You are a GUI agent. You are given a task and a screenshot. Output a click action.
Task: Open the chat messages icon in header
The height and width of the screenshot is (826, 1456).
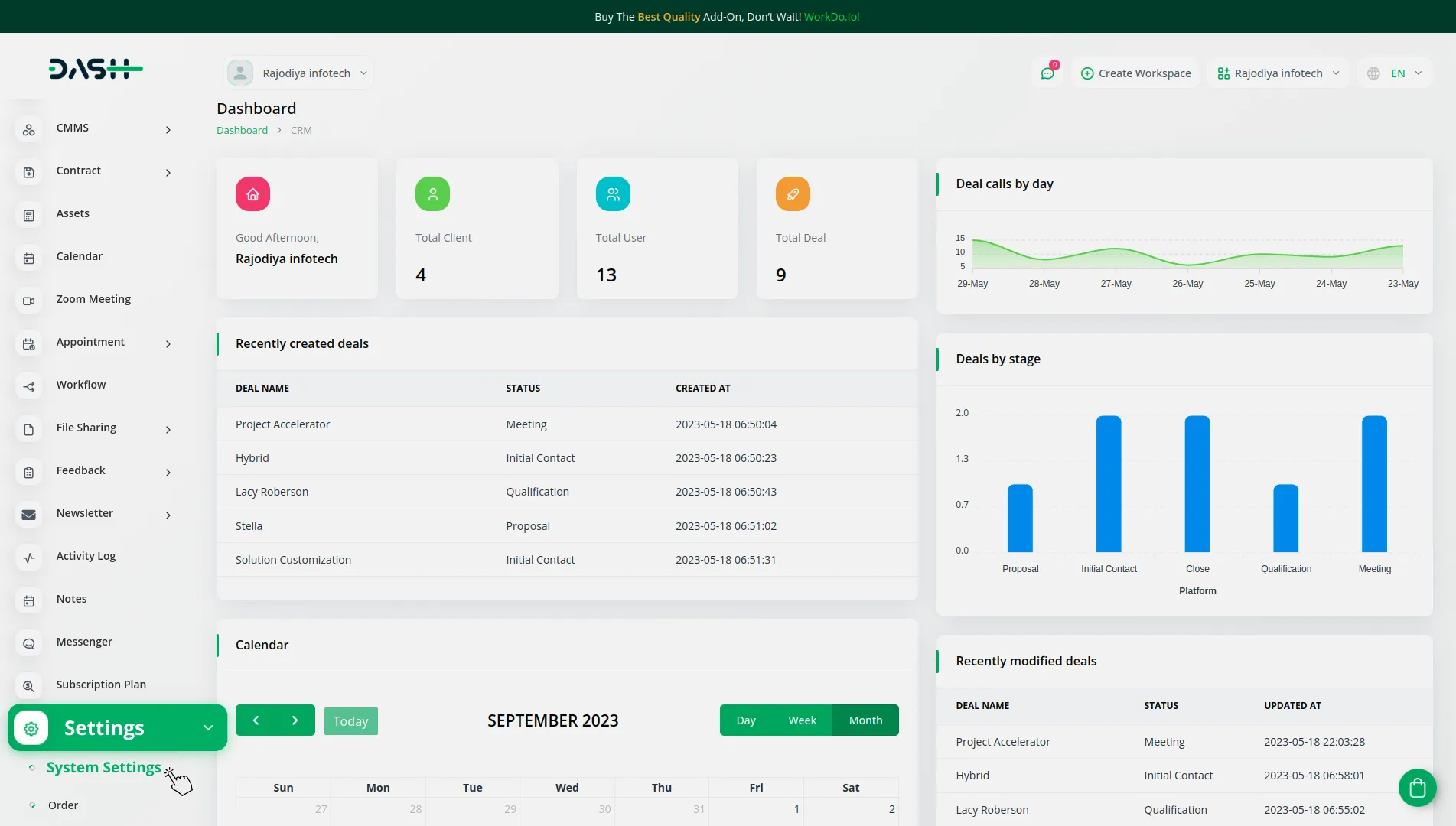pyautogui.click(x=1047, y=73)
